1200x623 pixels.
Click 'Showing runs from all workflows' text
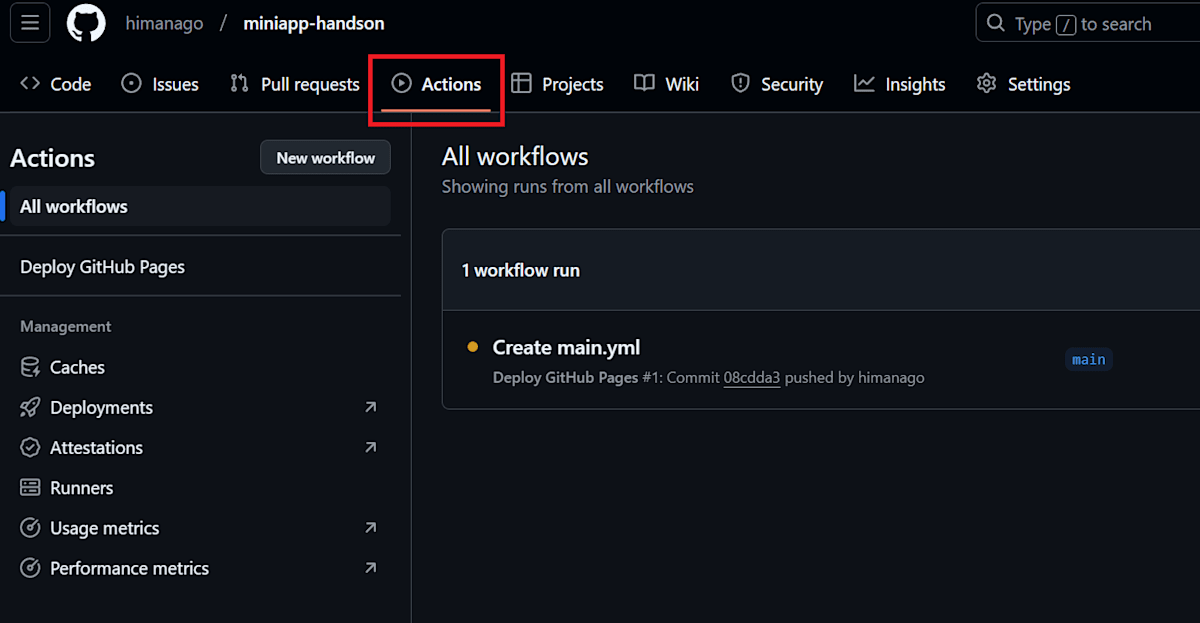coord(567,186)
